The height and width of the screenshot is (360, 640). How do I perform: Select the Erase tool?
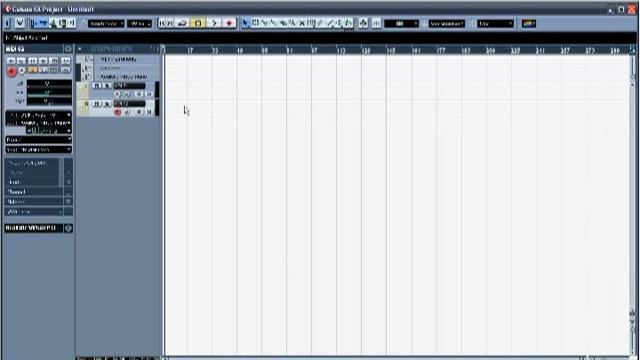coord(283,23)
